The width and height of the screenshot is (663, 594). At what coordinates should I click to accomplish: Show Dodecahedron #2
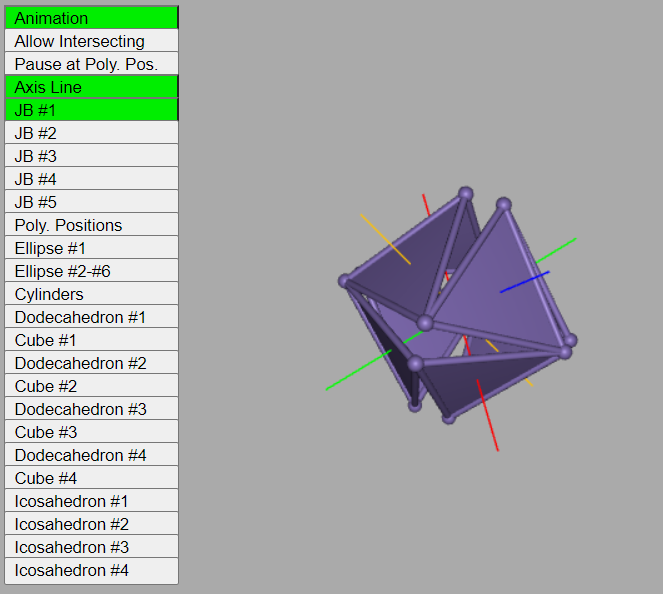click(x=91, y=363)
